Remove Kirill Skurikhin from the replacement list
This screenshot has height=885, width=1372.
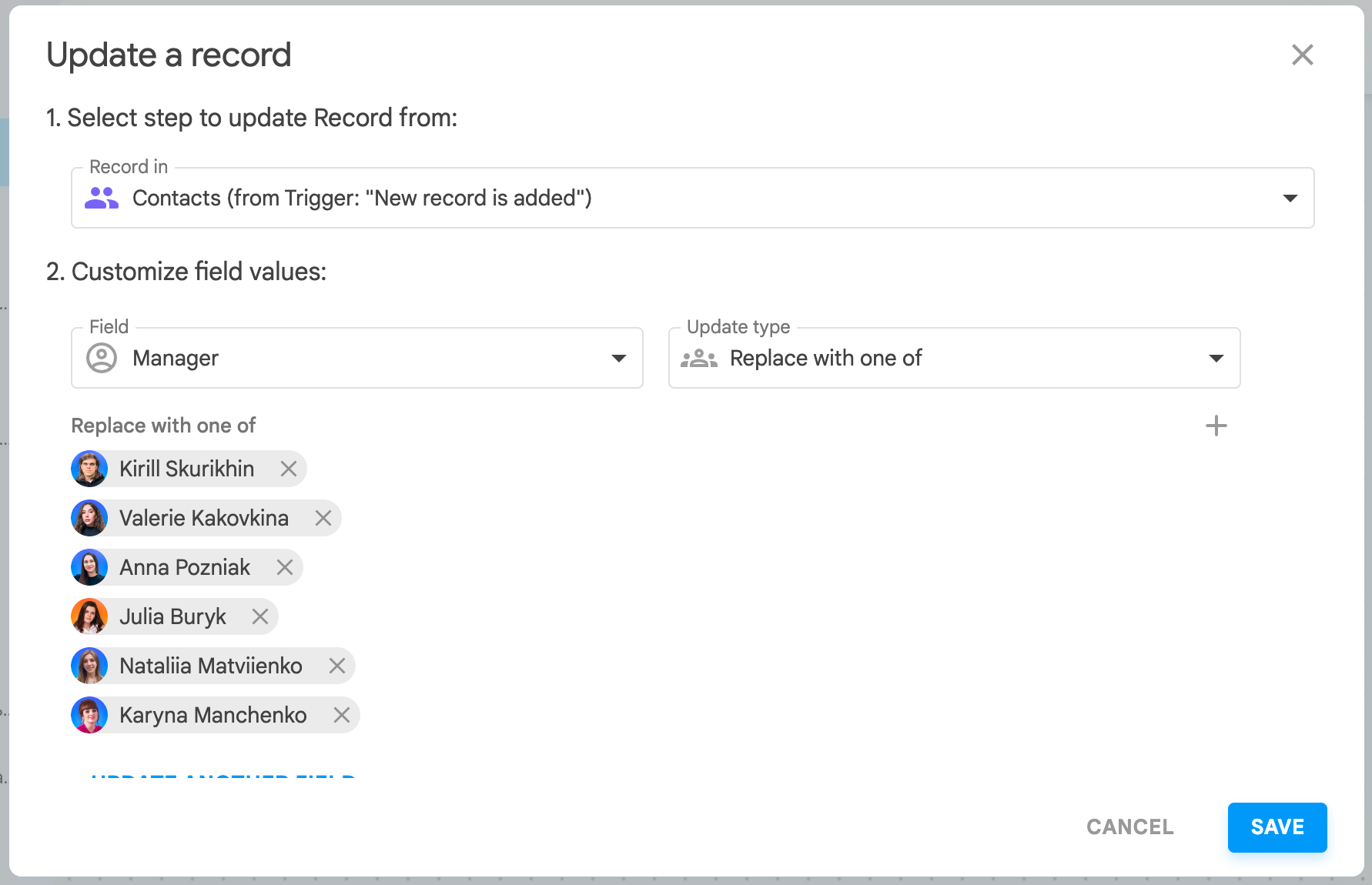[289, 469]
